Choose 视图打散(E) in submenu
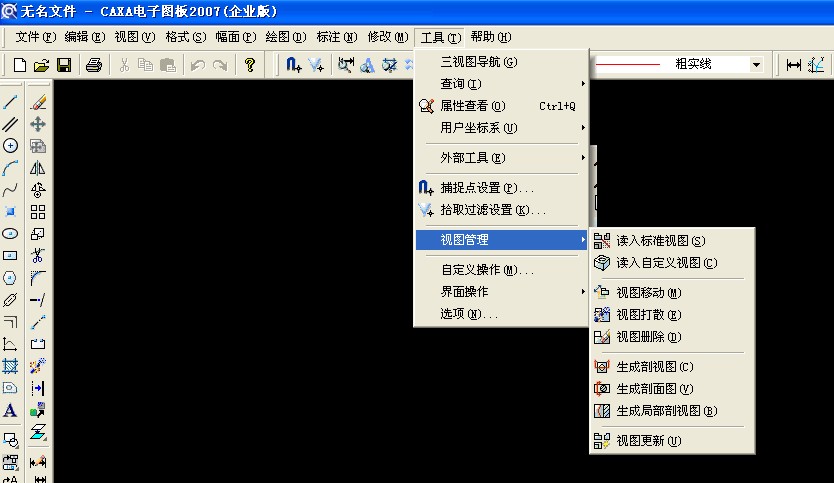This screenshot has width=834, height=483. 672,315
